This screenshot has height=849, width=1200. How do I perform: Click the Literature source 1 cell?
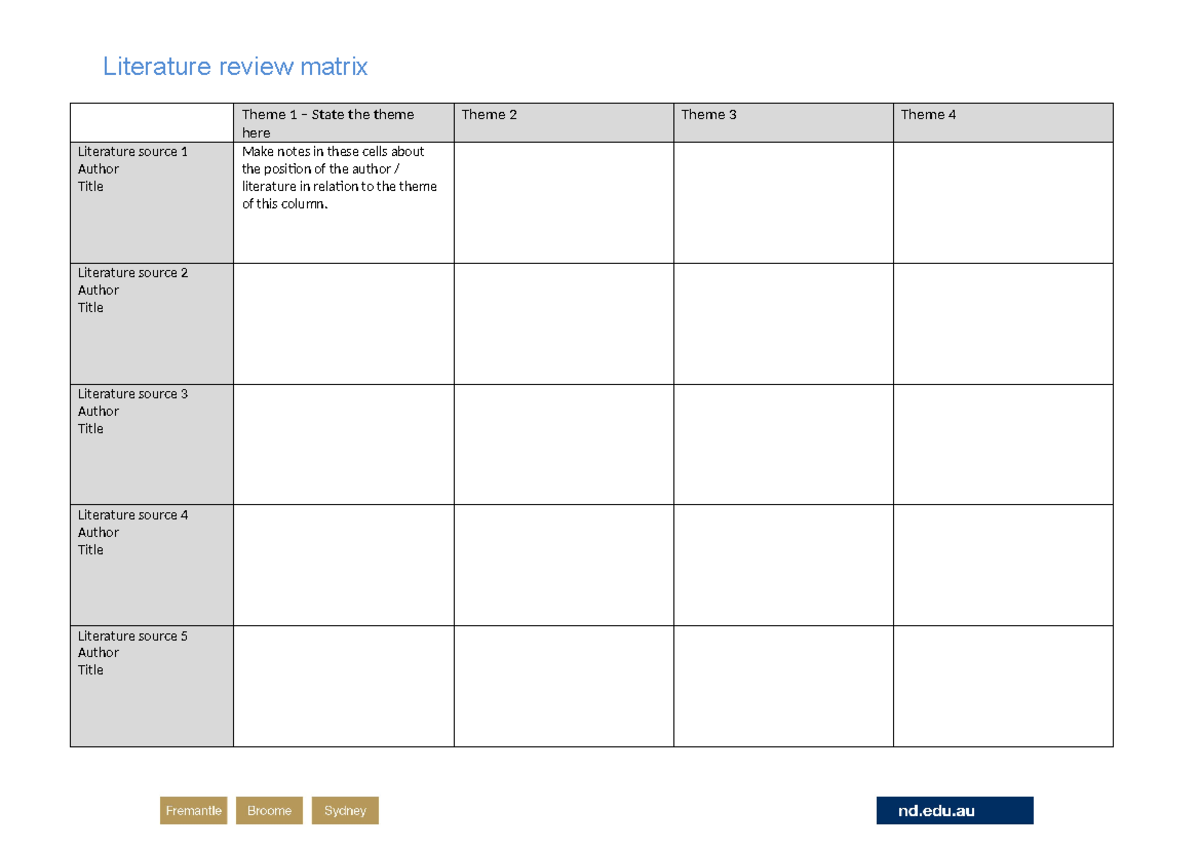click(x=151, y=200)
